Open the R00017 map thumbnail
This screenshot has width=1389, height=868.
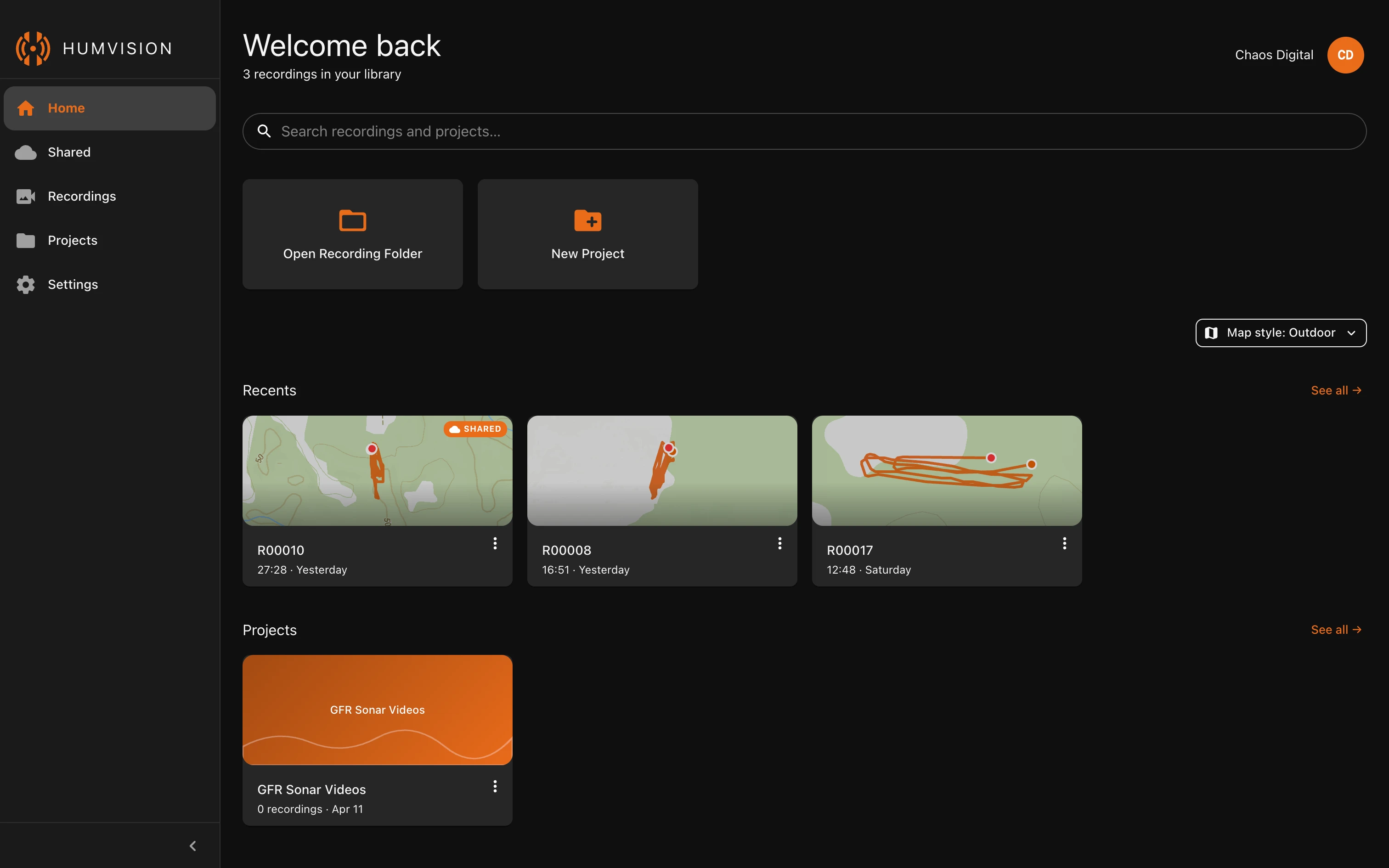pos(947,471)
